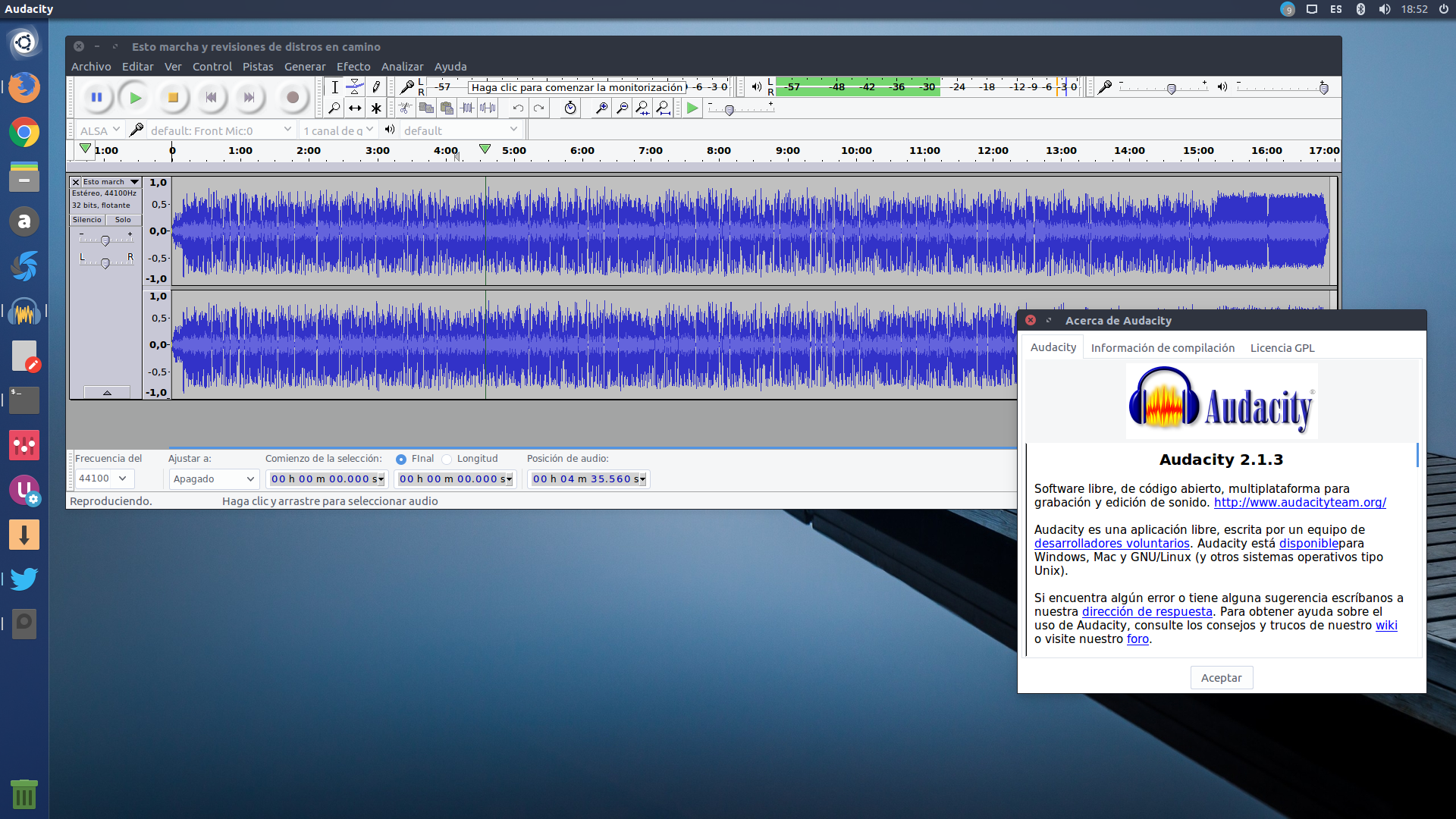Open the Efecto menu

(353, 67)
